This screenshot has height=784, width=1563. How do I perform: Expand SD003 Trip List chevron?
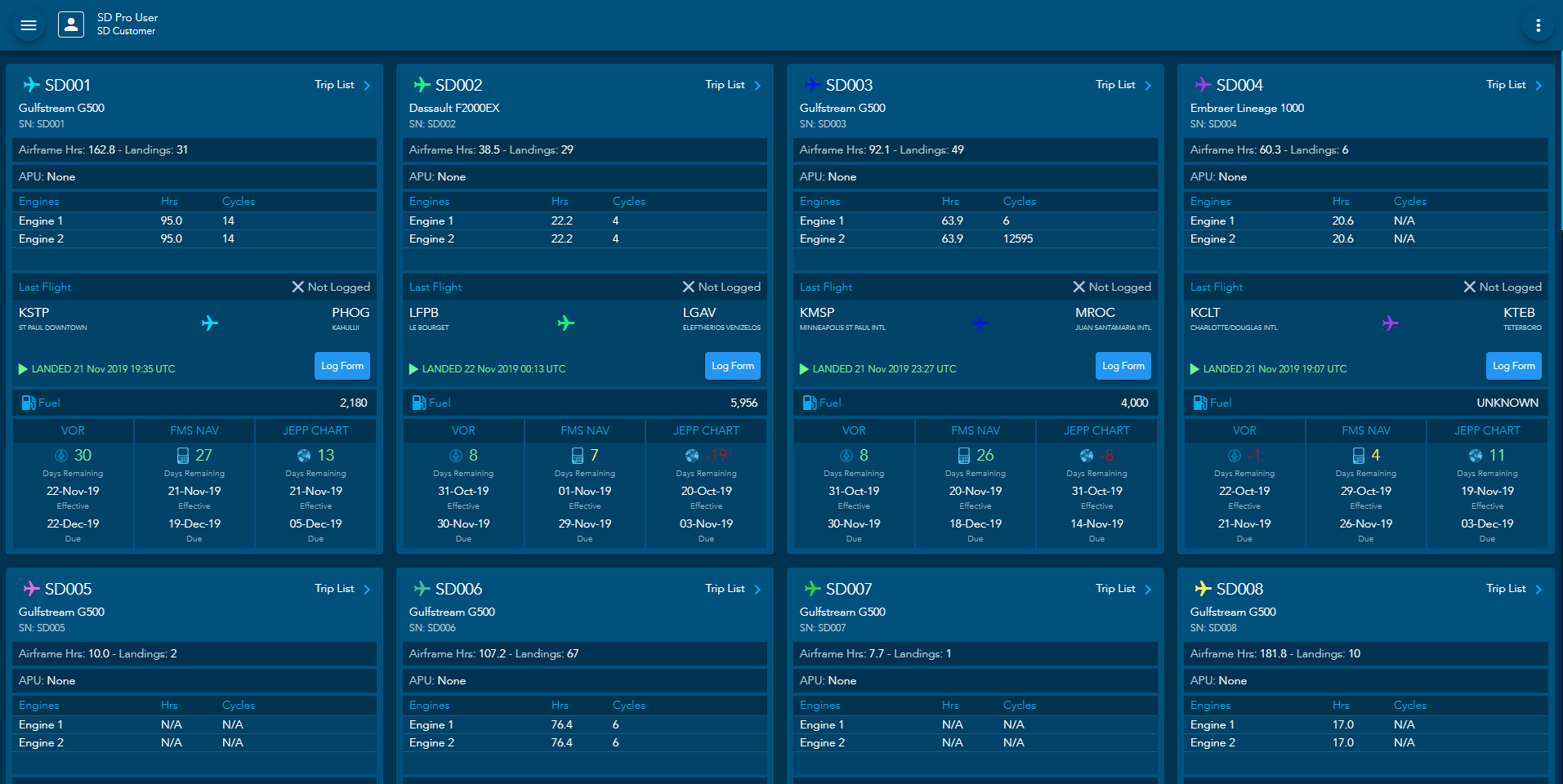tap(1148, 85)
